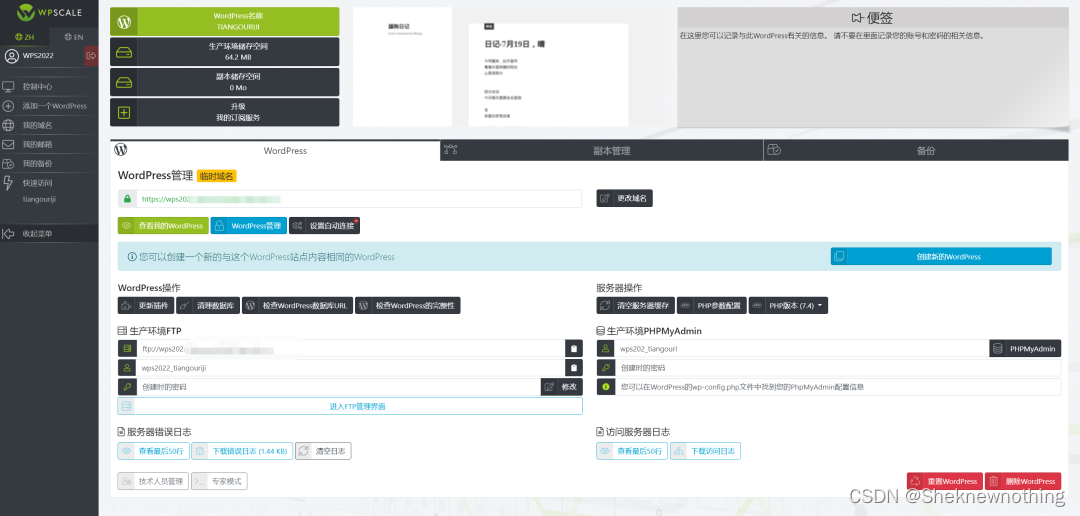Click the WPScale logo

click(49, 12)
